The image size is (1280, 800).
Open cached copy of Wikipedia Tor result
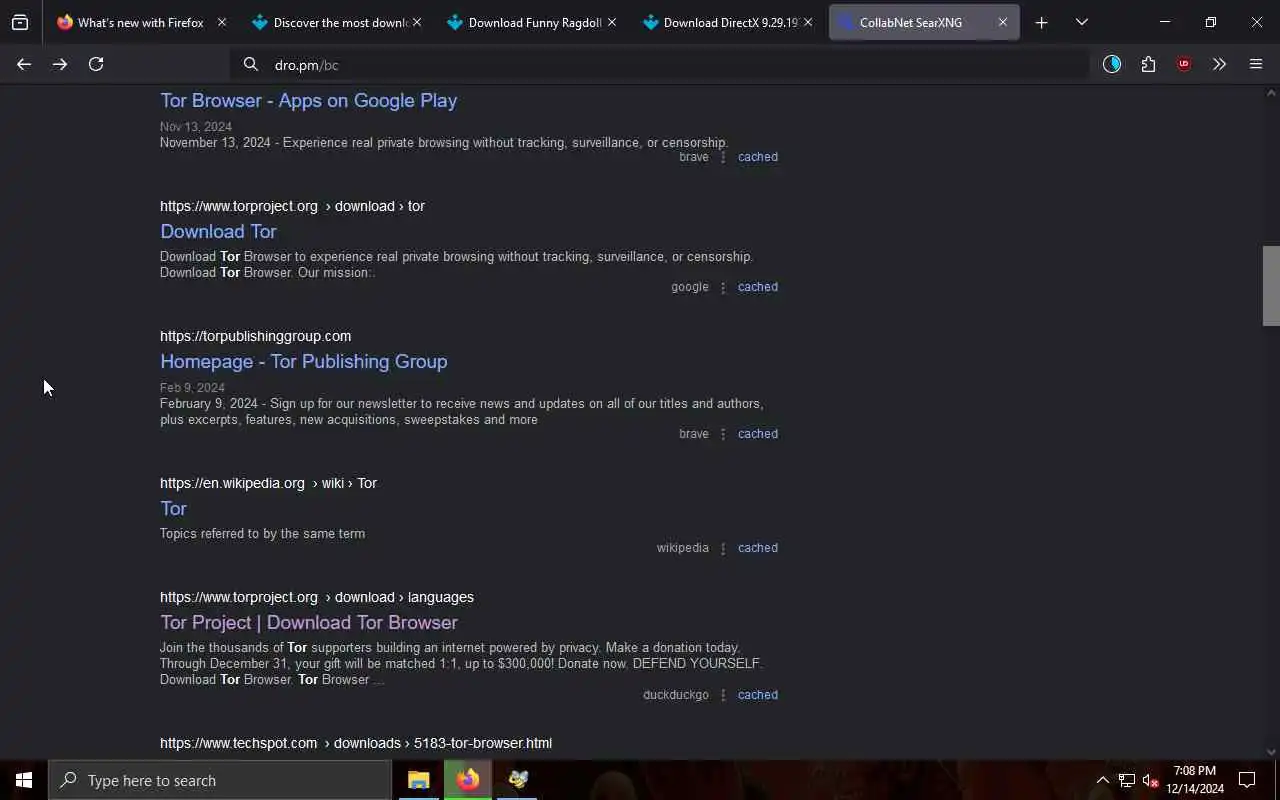coord(757,548)
